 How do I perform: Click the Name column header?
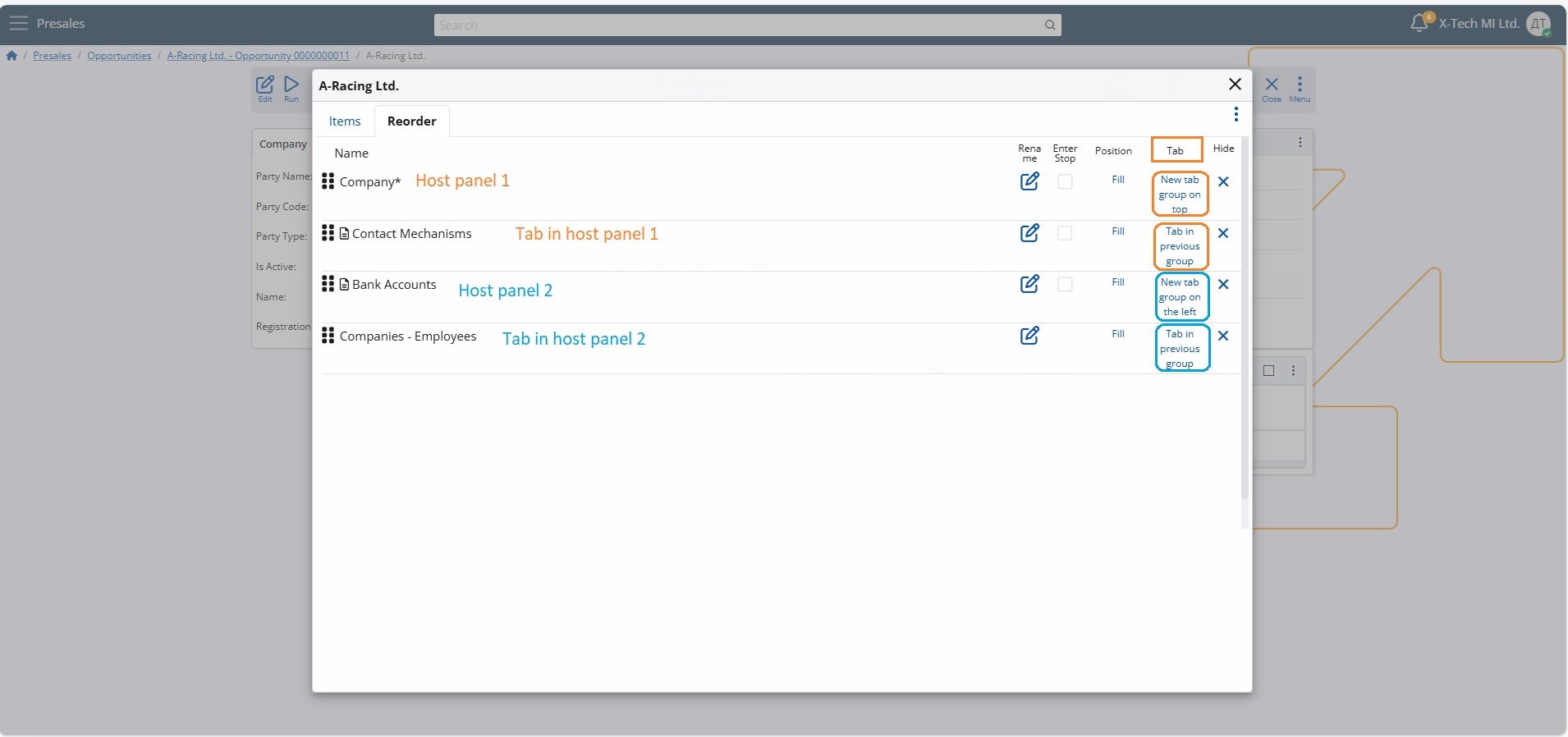351,153
